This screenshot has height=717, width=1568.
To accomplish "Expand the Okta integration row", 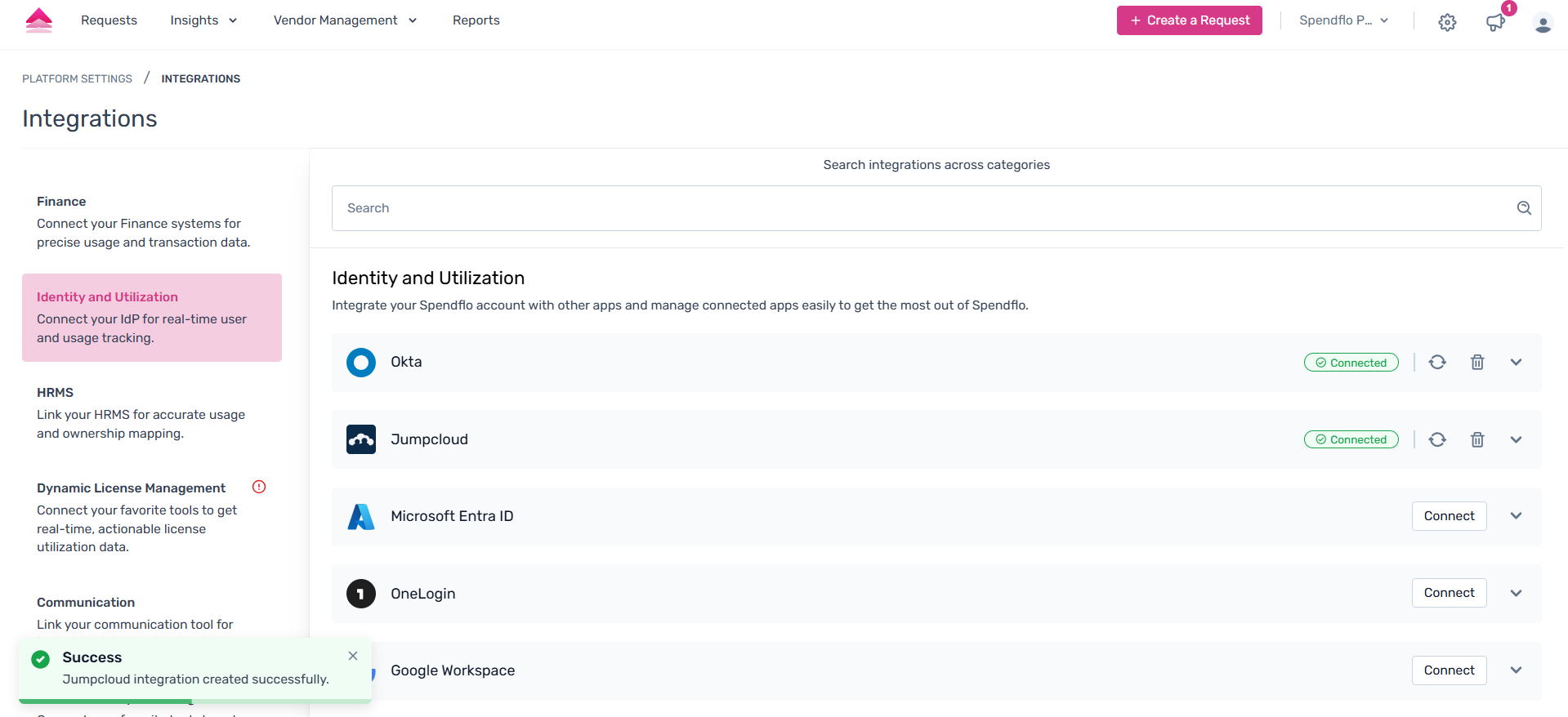I will pos(1516,363).
